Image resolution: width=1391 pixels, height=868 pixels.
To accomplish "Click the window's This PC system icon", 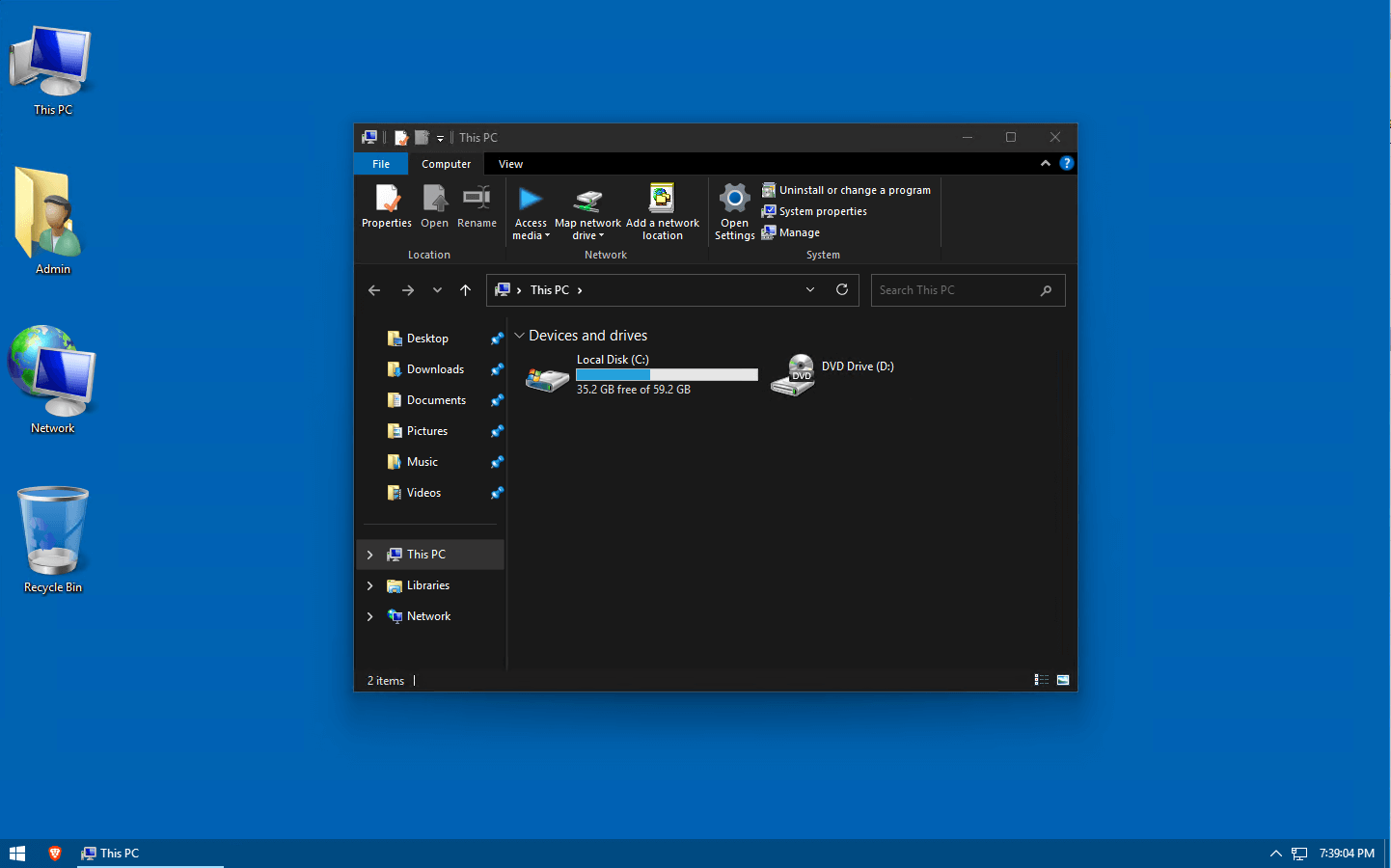I will click(x=369, y=137).
